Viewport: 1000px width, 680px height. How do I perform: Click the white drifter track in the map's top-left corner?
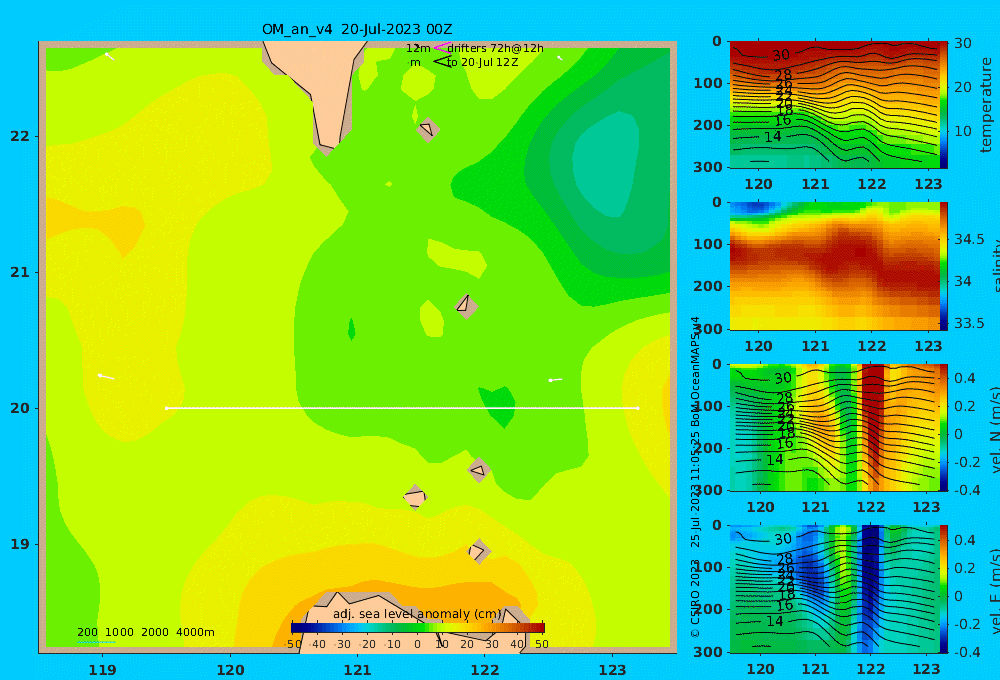(x=110, y=57)
